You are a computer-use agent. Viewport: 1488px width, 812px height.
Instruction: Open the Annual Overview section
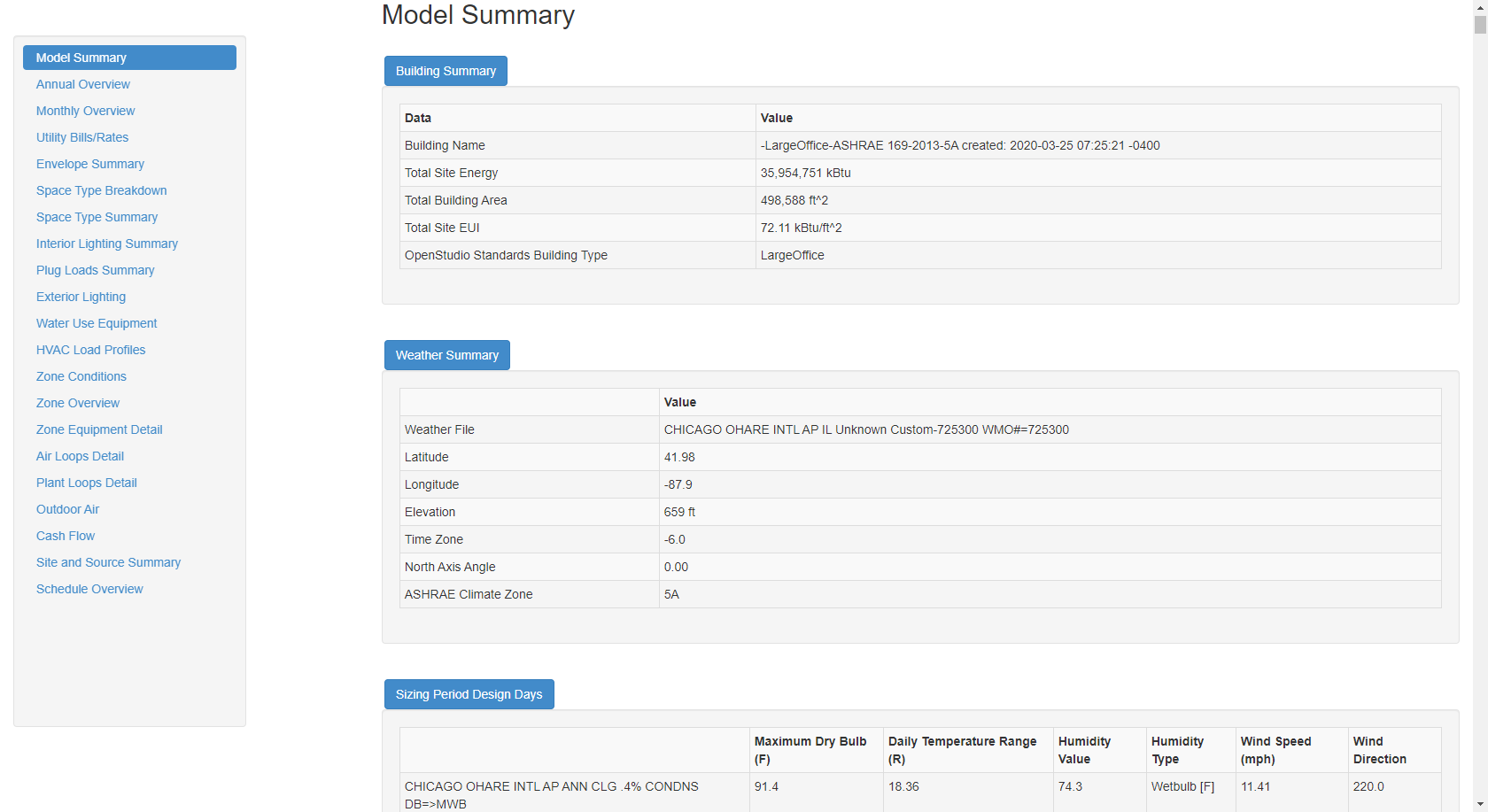point(82,84)
